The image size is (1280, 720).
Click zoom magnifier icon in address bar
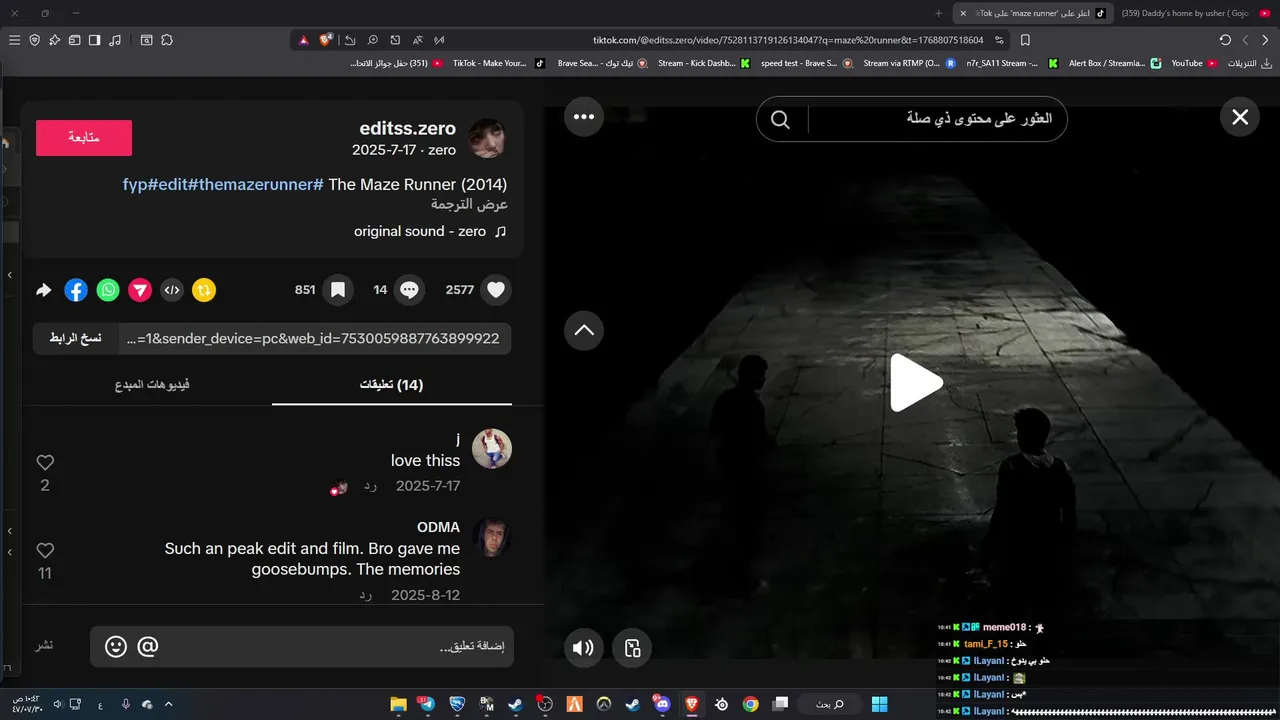point(372,40)
